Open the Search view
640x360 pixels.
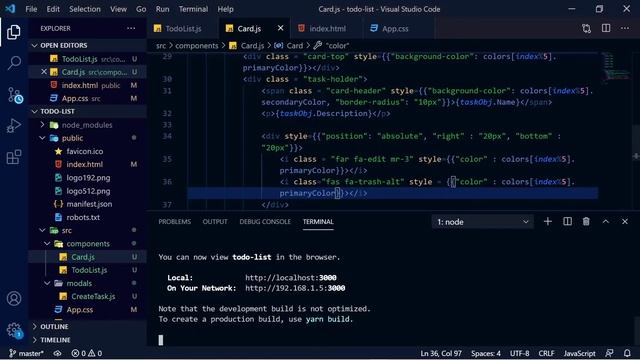pyautogui.click(x=14, y=63)
